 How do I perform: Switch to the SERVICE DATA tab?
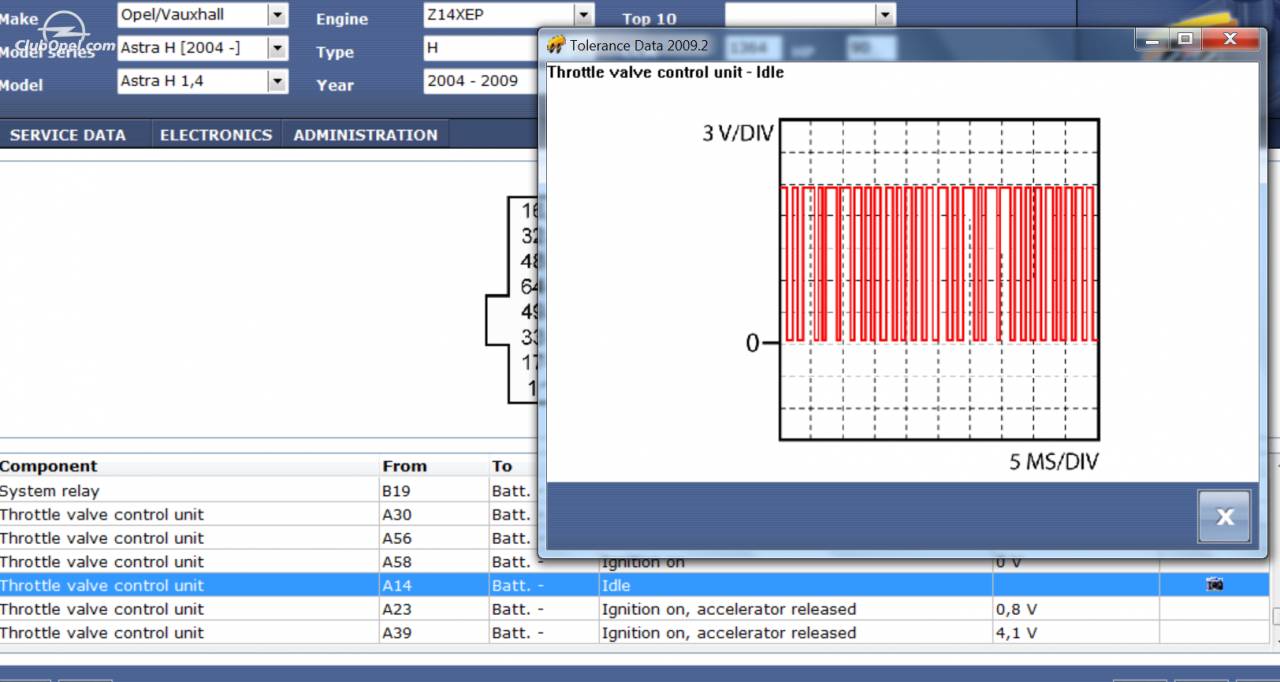(68, 135)
